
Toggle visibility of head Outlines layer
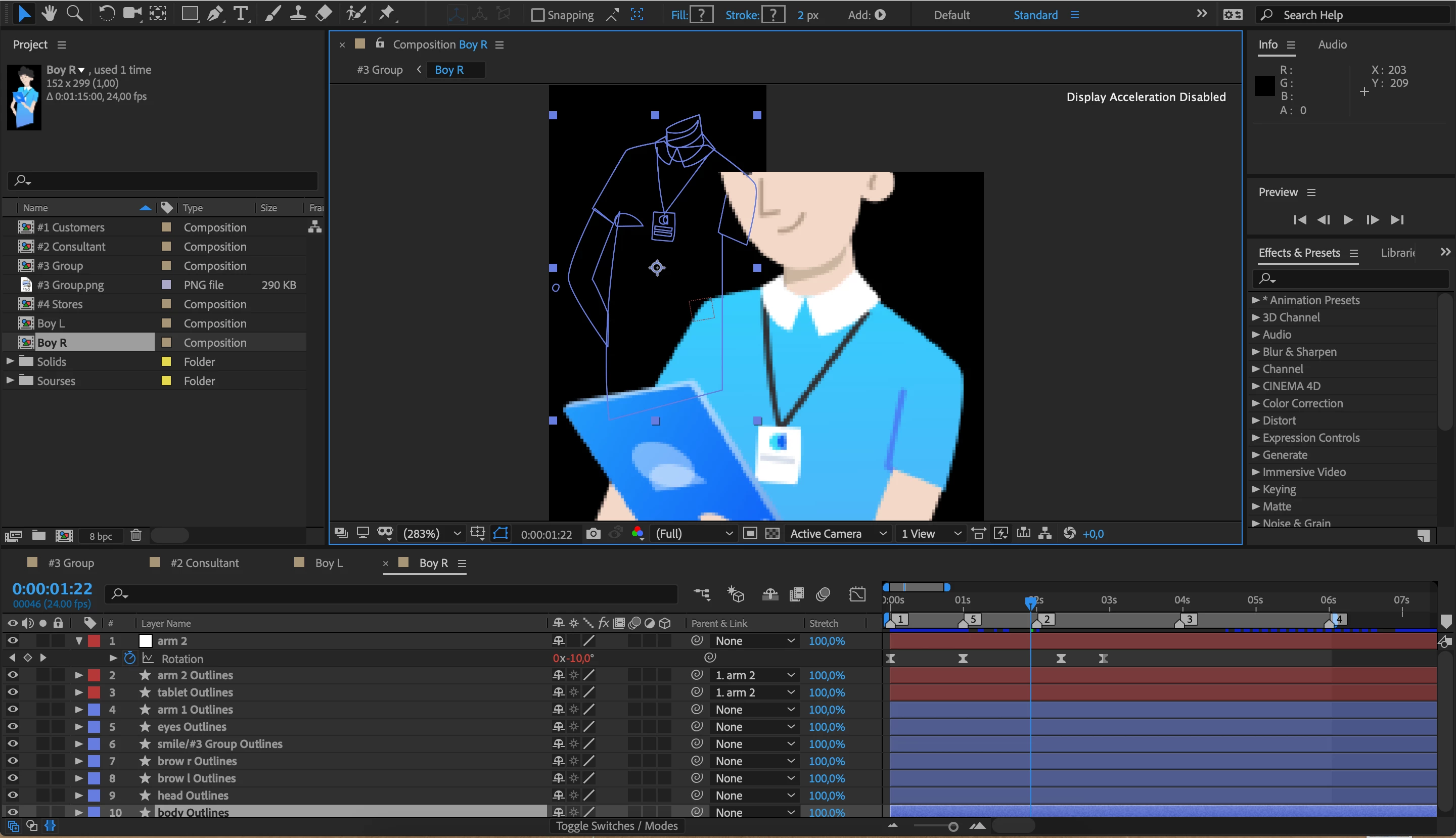click(x=13, y=795)
